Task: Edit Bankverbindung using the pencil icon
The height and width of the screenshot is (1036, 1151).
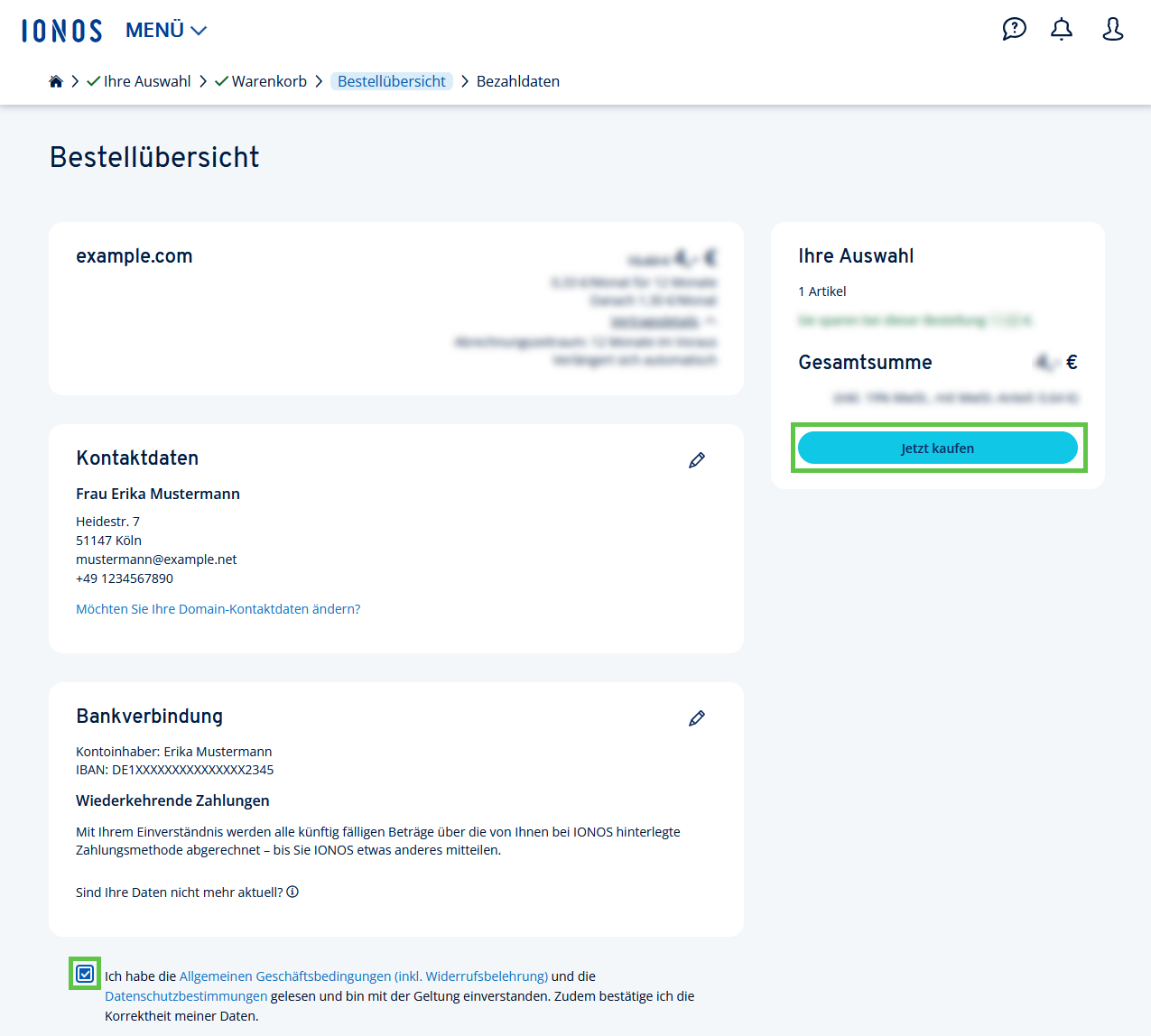Action: [x=696, y=717]
